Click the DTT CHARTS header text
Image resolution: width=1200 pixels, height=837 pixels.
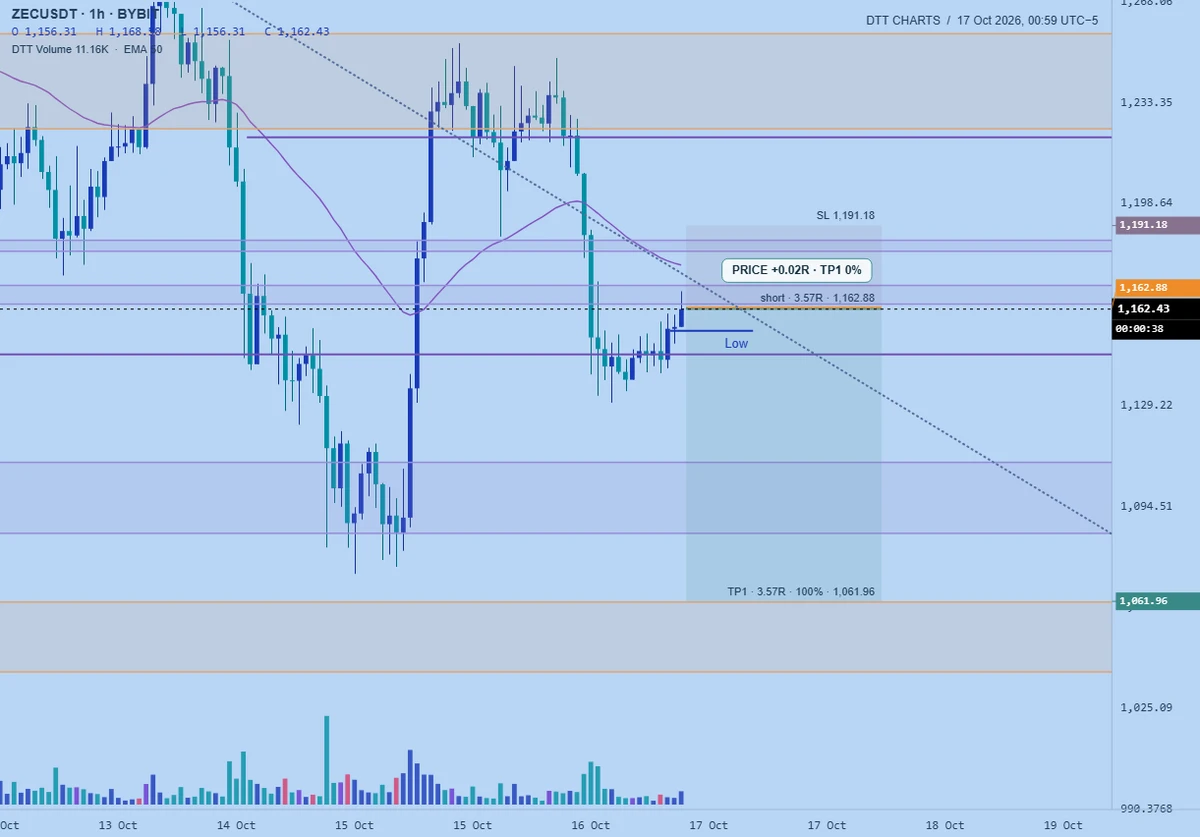(903, 21)
